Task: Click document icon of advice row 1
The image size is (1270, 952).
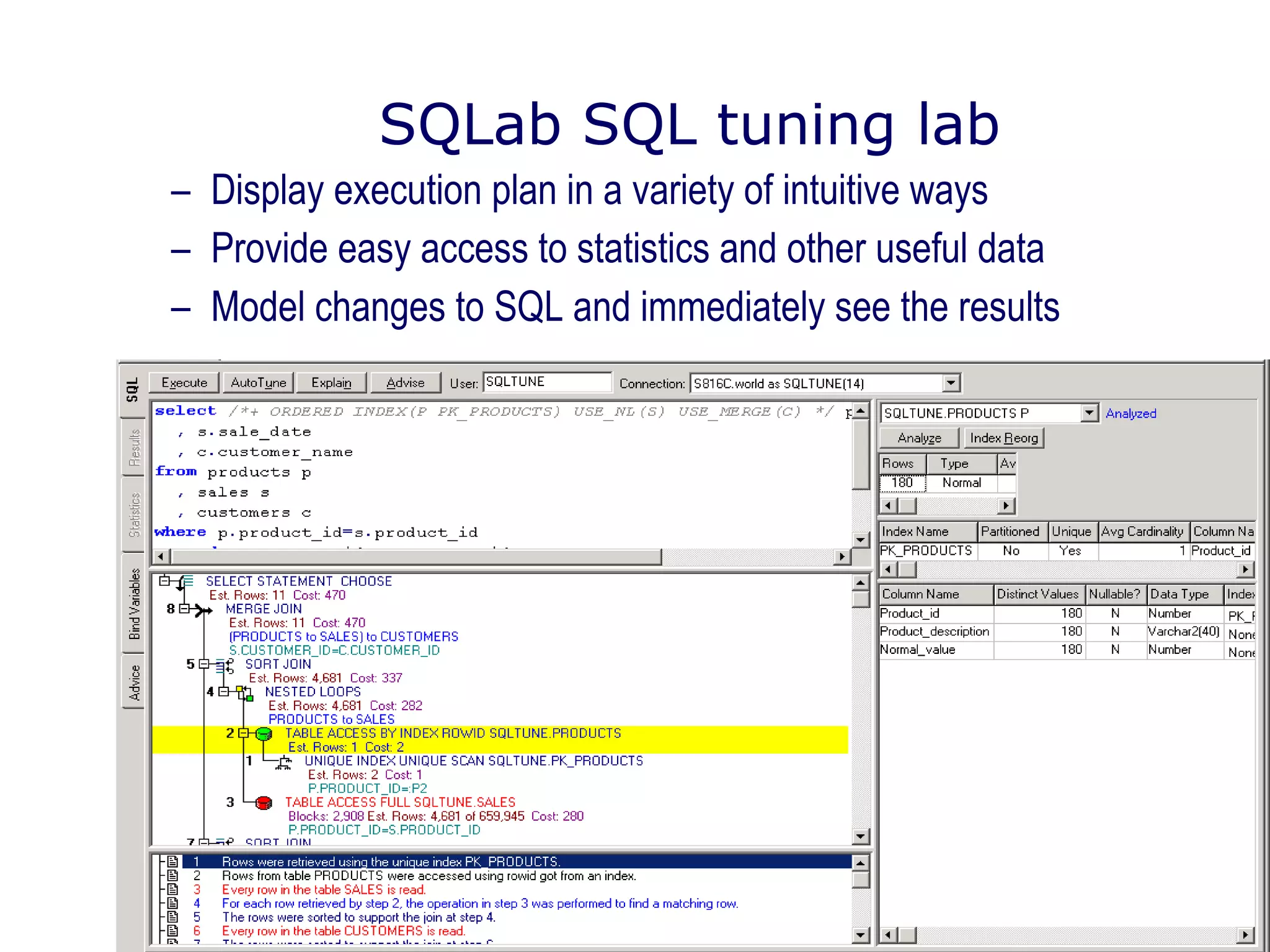Action: pos(173,862)
